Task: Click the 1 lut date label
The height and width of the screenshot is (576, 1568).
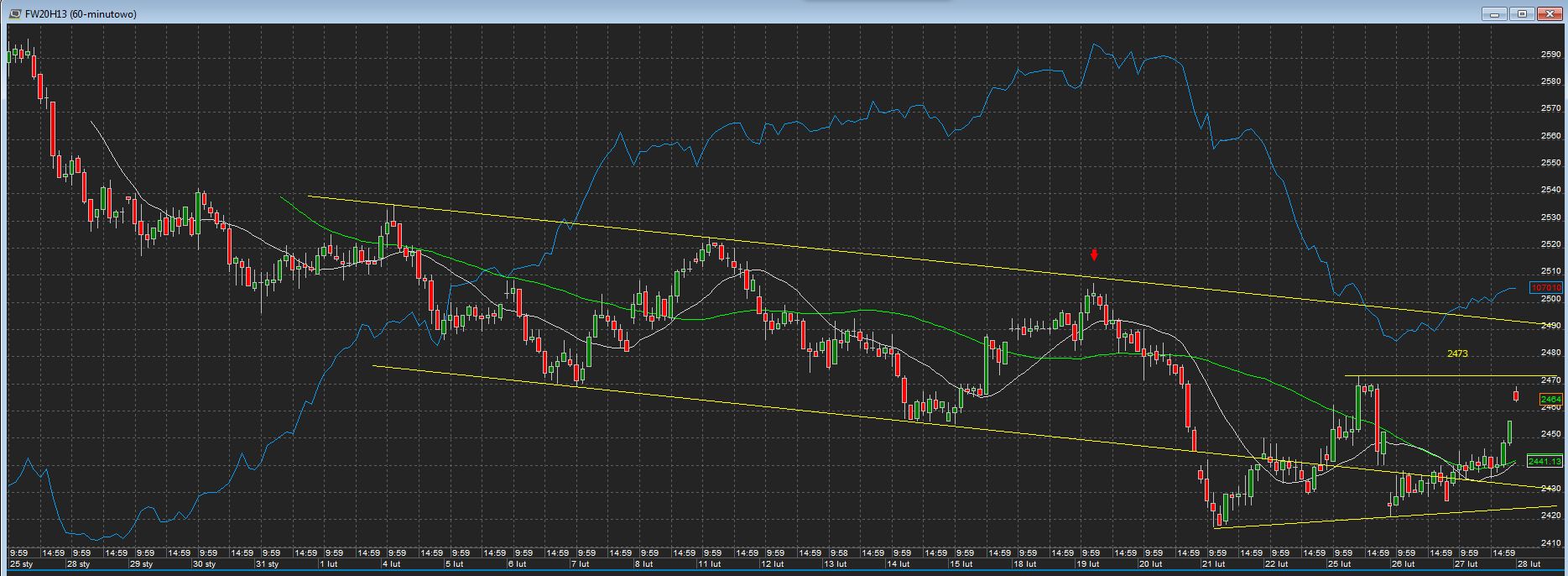Action: coord(328,564)
